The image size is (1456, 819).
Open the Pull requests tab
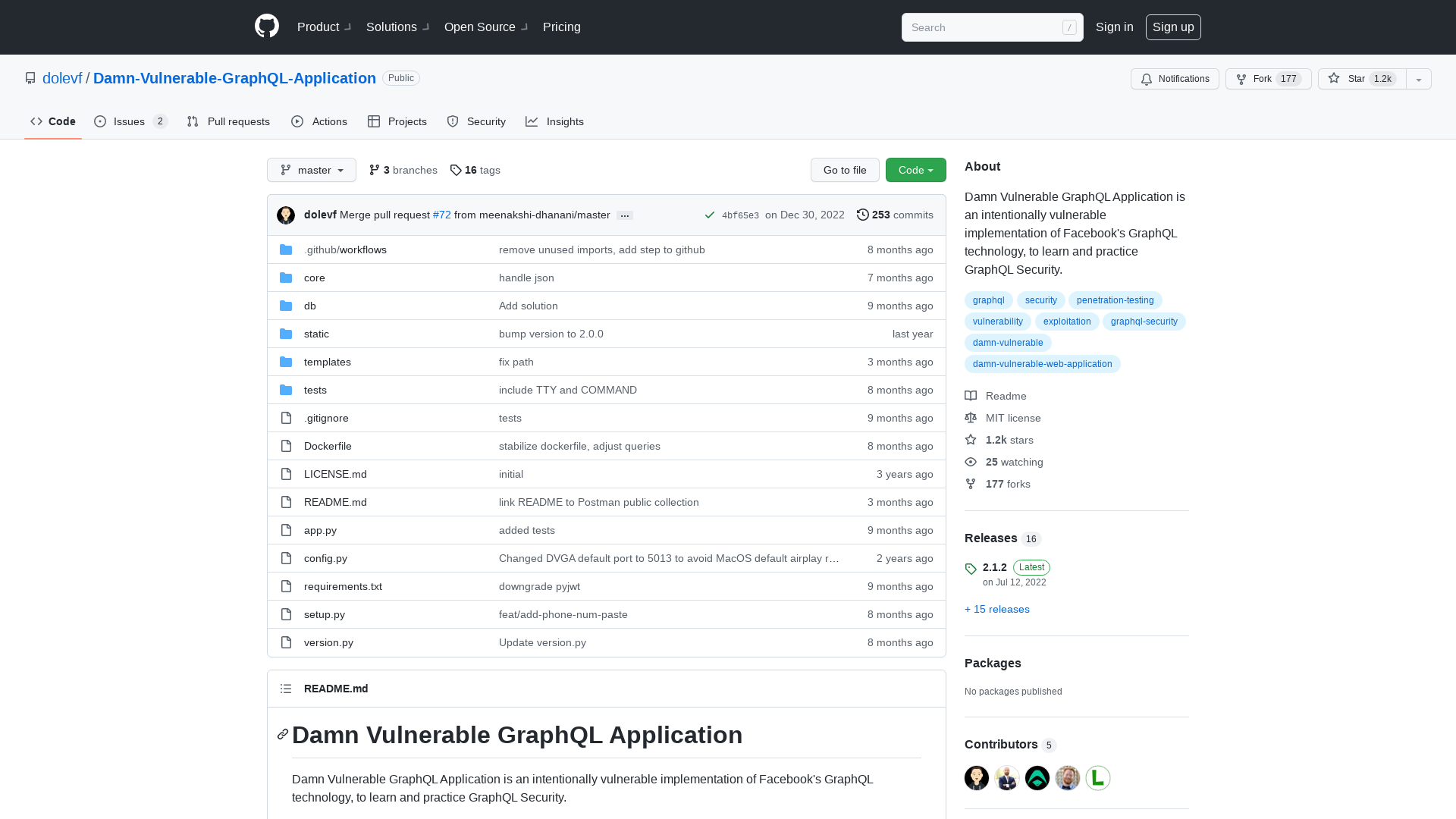click(228, 121)
